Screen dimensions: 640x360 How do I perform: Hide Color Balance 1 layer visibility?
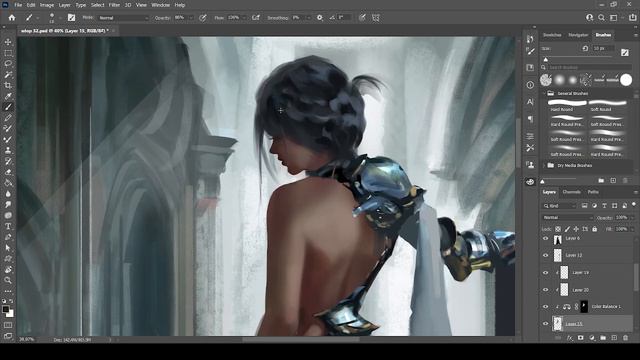[546, 307]
